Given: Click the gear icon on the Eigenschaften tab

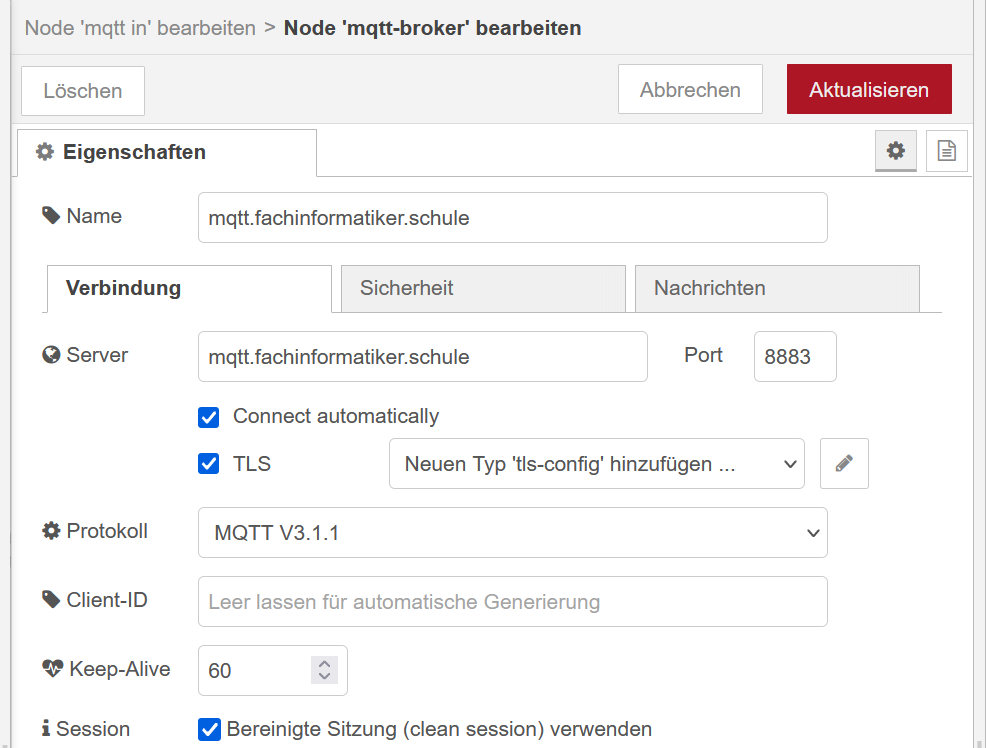Looking at the screenshot, I should coord(895,151).
